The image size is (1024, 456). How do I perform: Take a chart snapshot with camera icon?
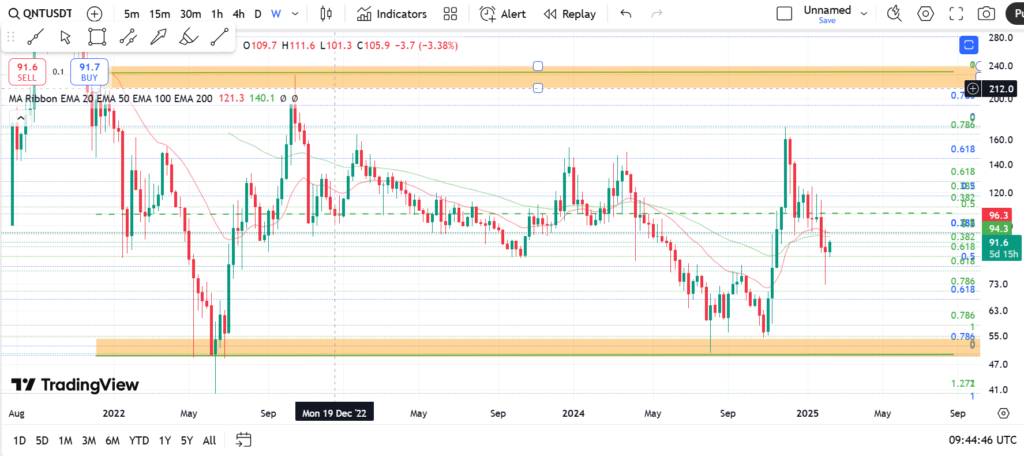(x=986, y=14)
